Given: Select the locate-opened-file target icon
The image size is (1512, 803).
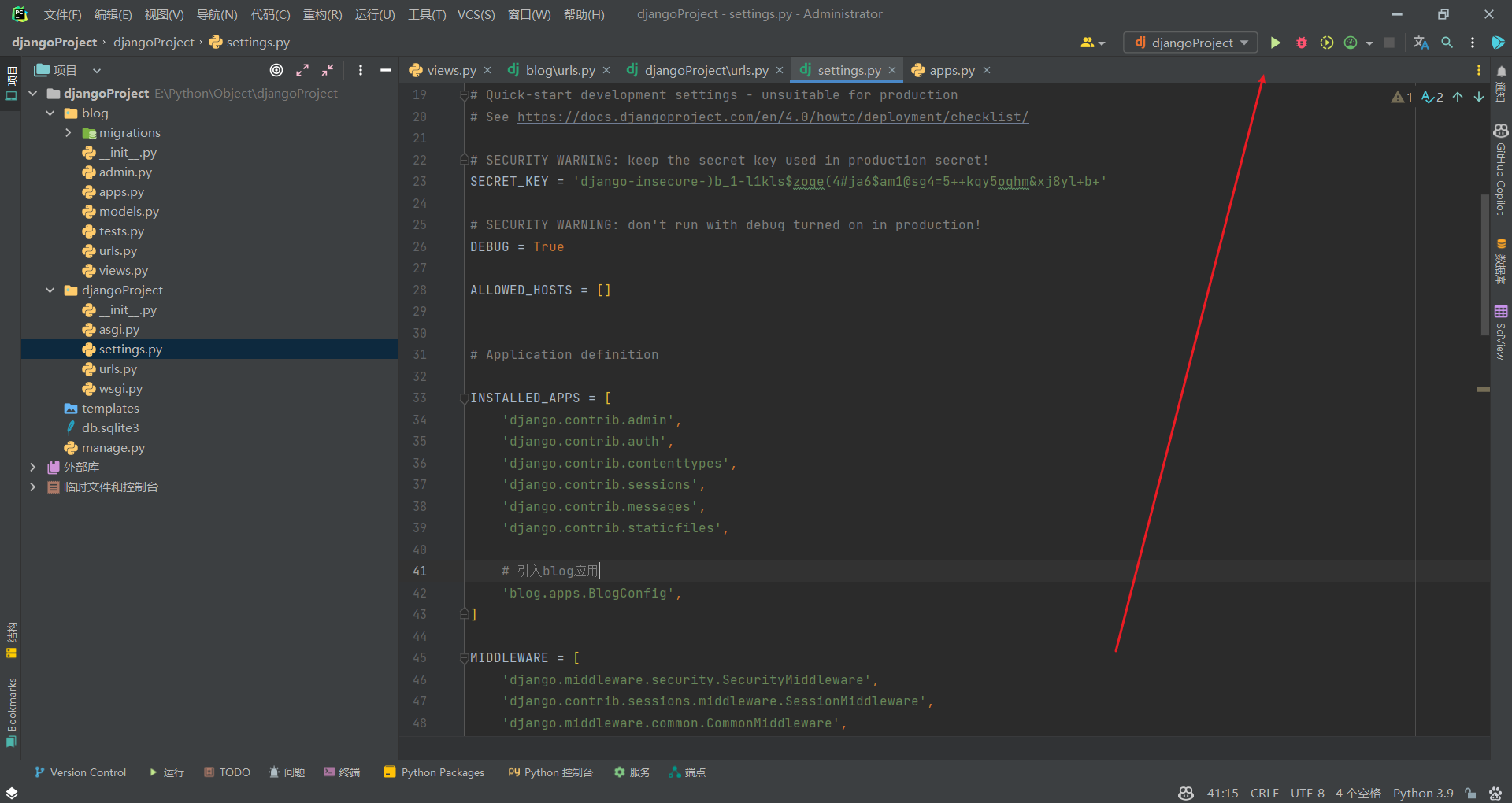Looking at the screenshot, I should point(276,70).
